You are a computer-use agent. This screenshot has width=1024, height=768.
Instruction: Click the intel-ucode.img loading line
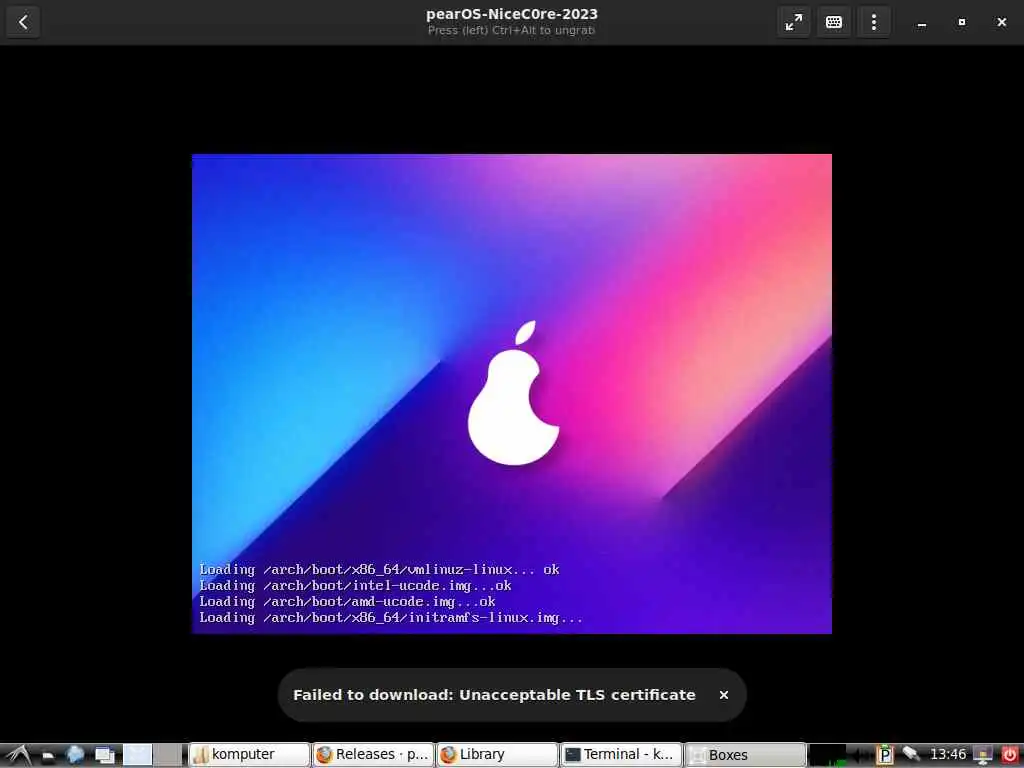click(x=355, y=586)
